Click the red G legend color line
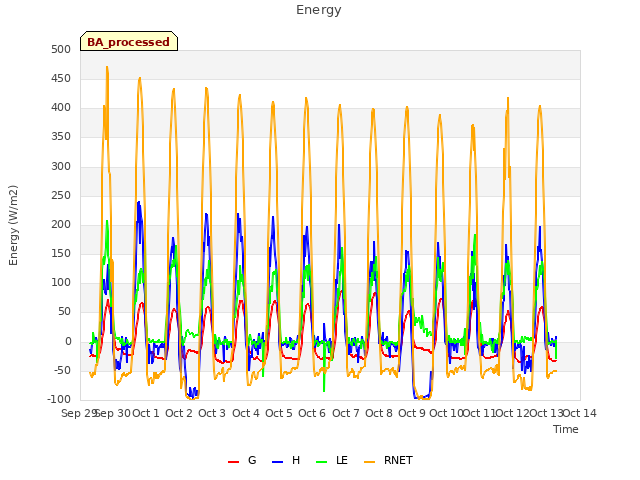The width and height of the screenshot is (640, 480). click(x=233, y=462)
